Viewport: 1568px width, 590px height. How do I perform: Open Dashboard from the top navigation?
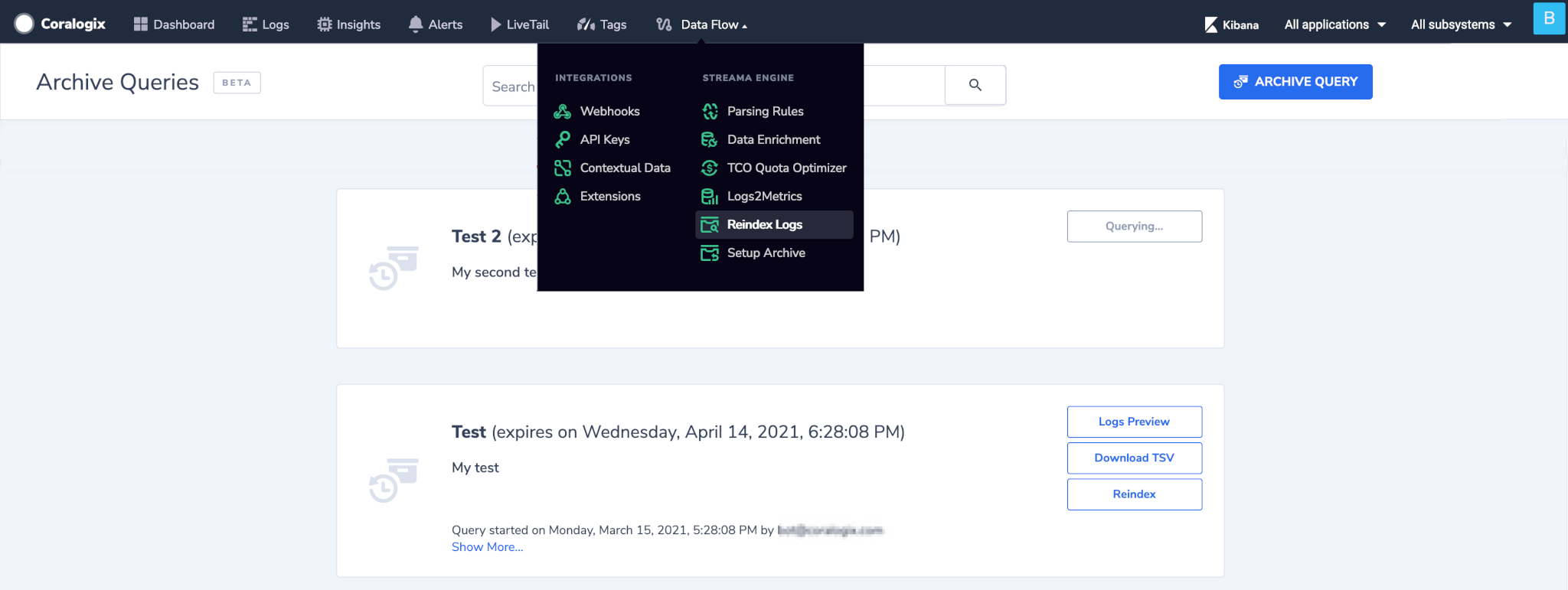pos(174,24)
